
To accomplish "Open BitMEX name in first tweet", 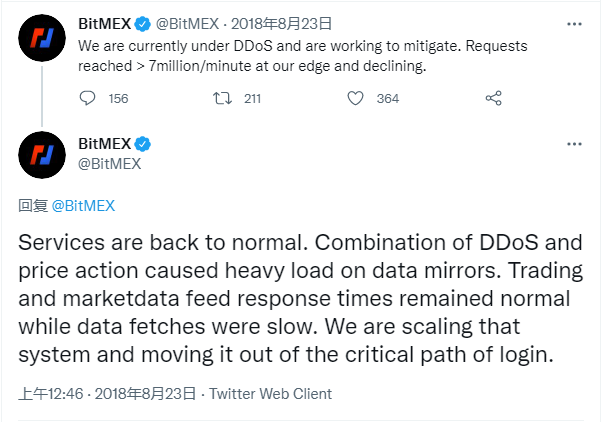I will pyautogui.click(x=103, y=23).
